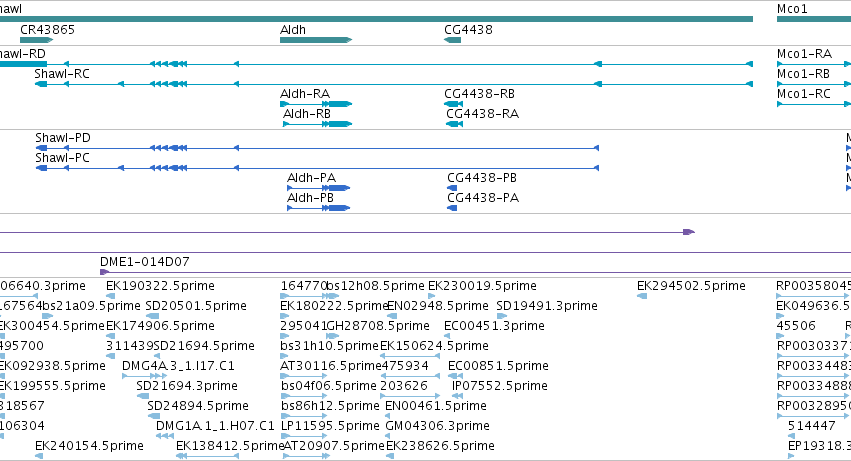
Task: Click feature 203626
Action: tap(404, 386)
